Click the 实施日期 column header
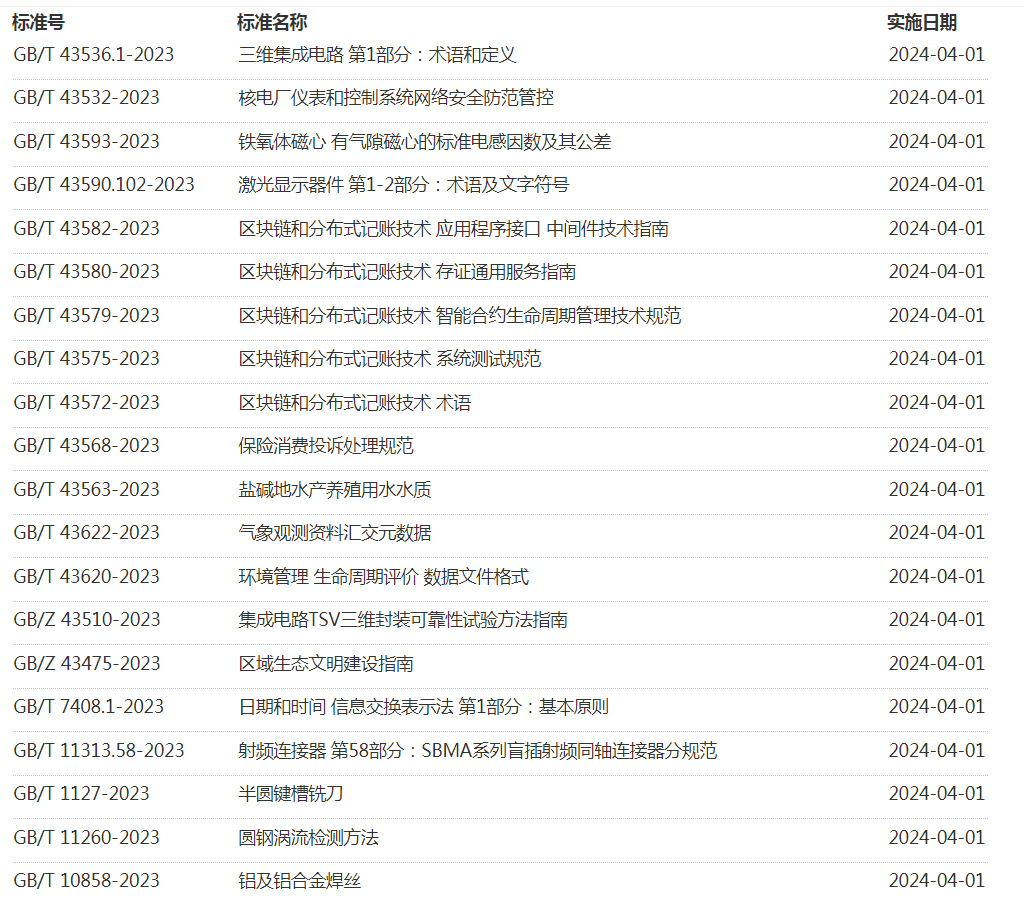Viewport: 1024px width, 905px height. 921,22
